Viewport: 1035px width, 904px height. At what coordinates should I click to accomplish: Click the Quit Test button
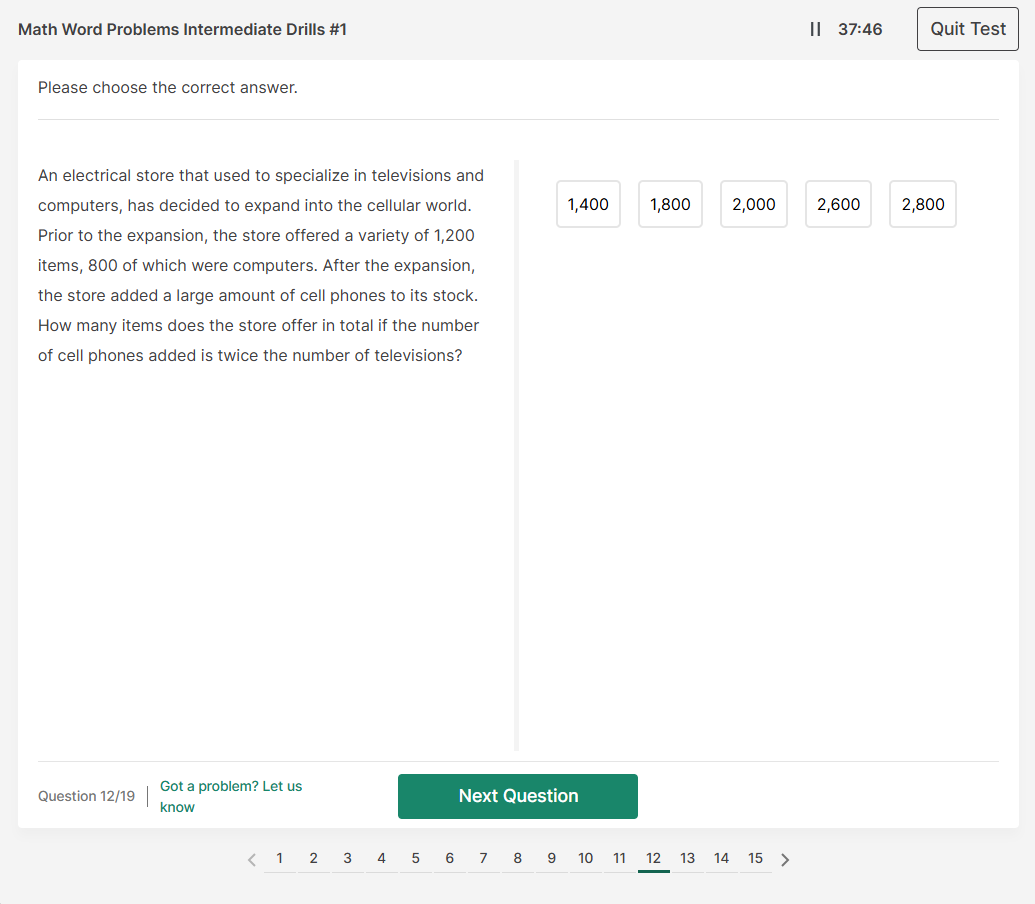967,29
